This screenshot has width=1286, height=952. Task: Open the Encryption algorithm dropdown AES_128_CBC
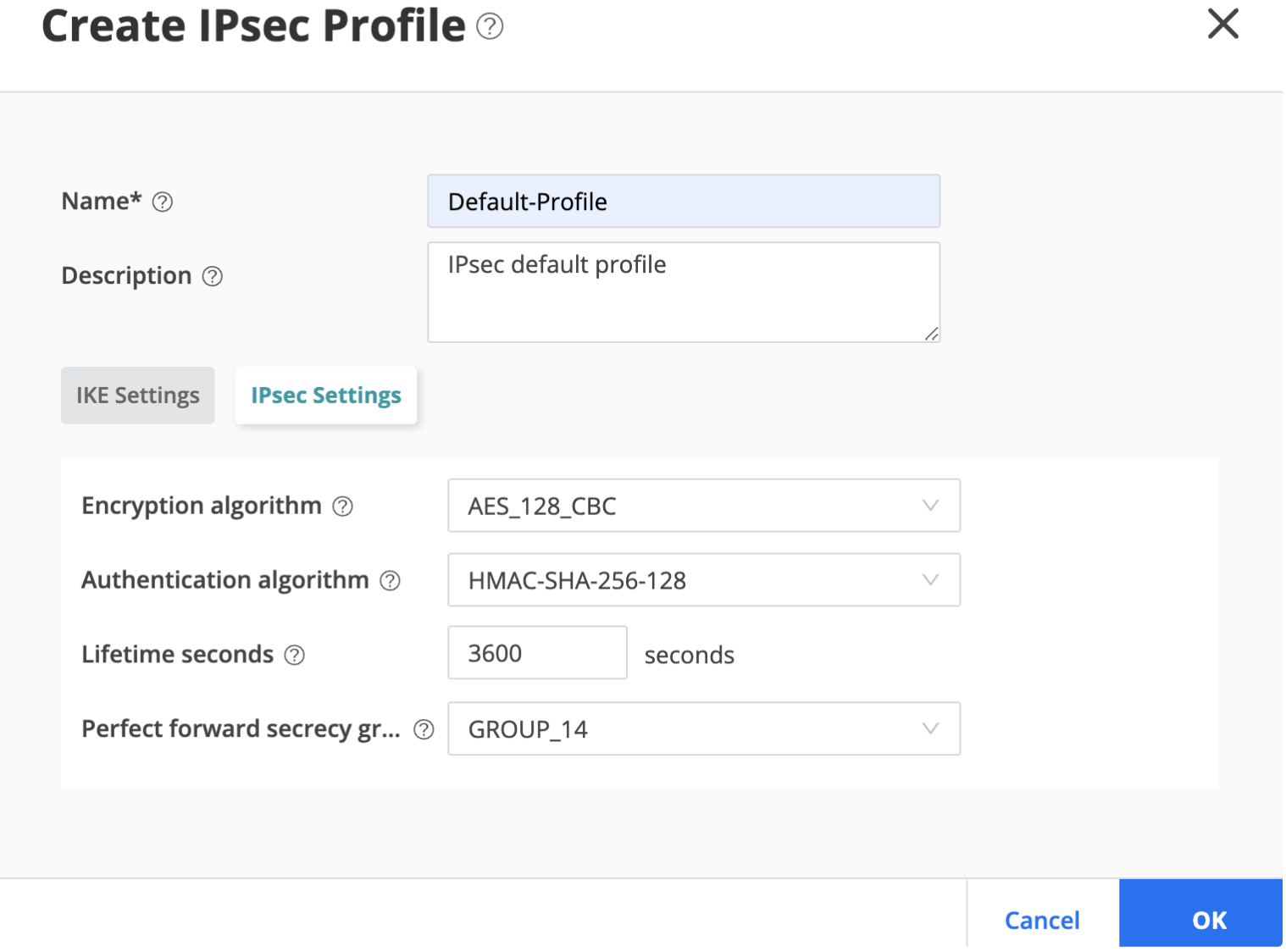704,506
